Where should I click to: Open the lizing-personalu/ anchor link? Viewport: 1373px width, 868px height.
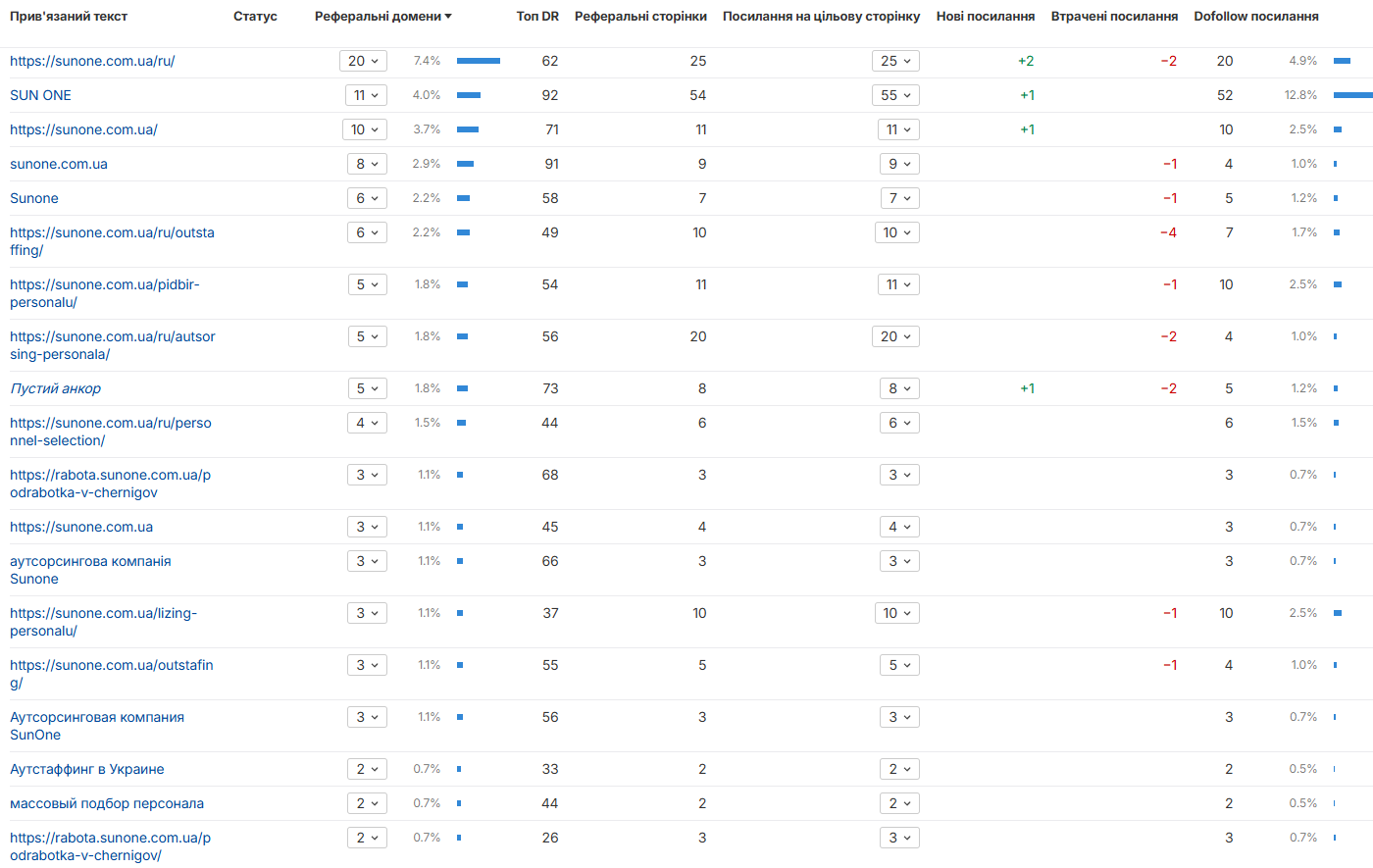[x=104, y=622]
